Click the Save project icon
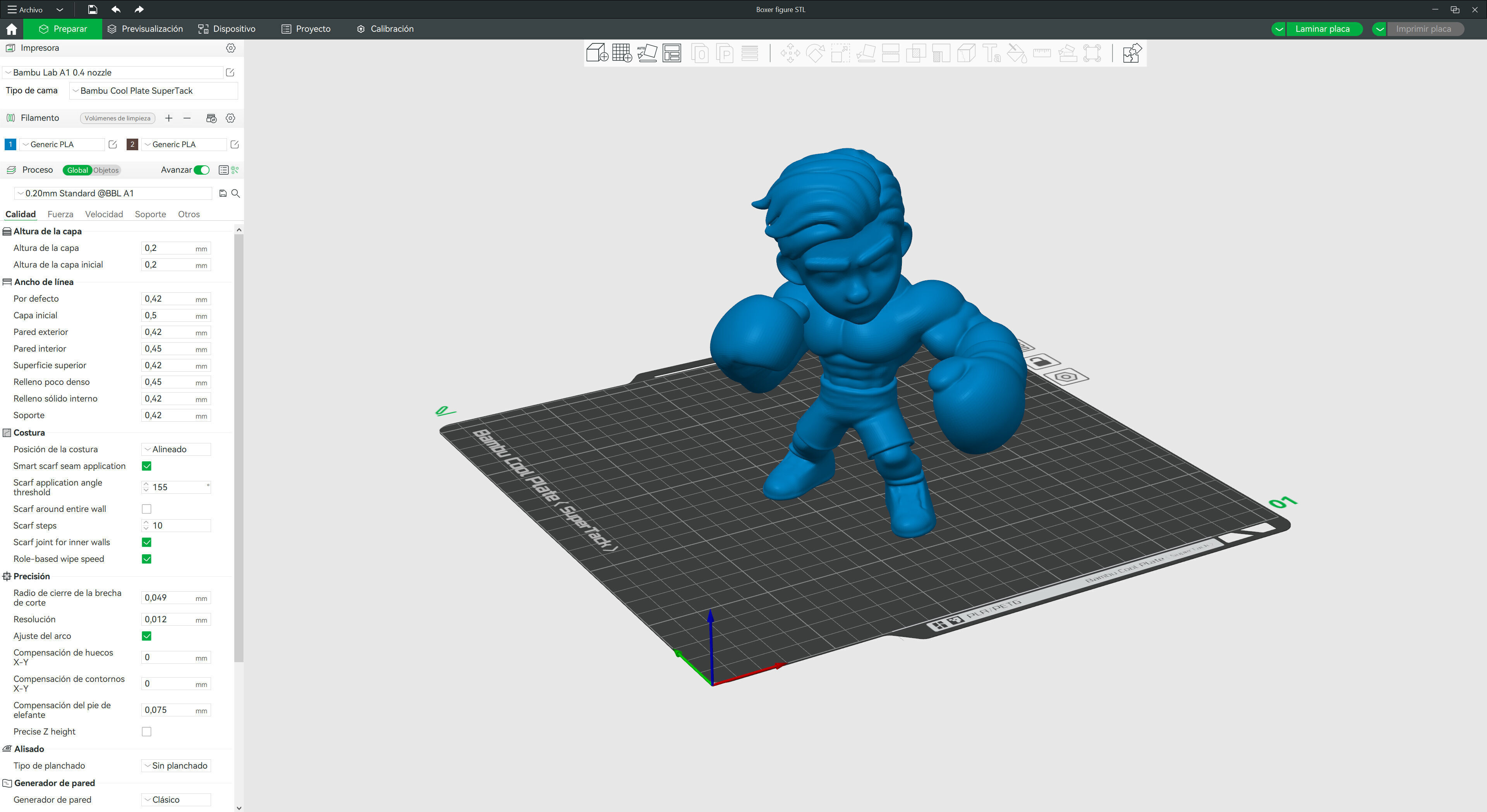 tap(93, 9)
